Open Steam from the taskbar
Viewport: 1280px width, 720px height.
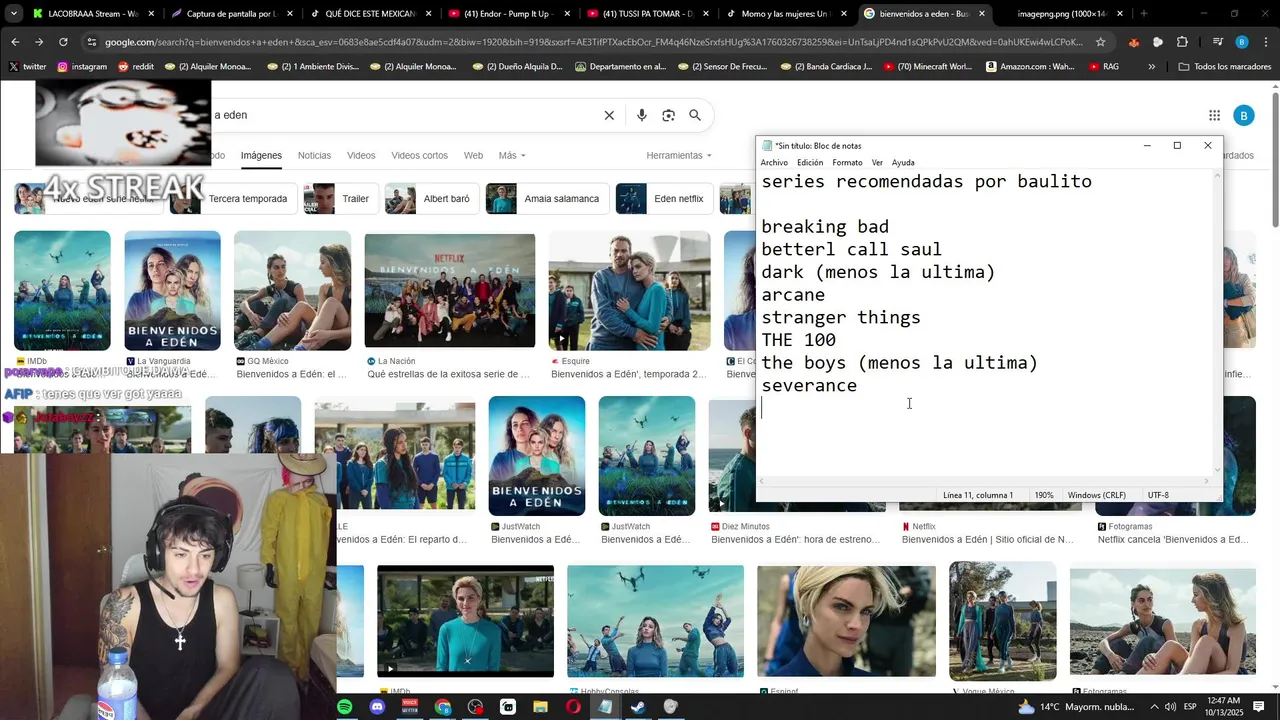(638, 707)
